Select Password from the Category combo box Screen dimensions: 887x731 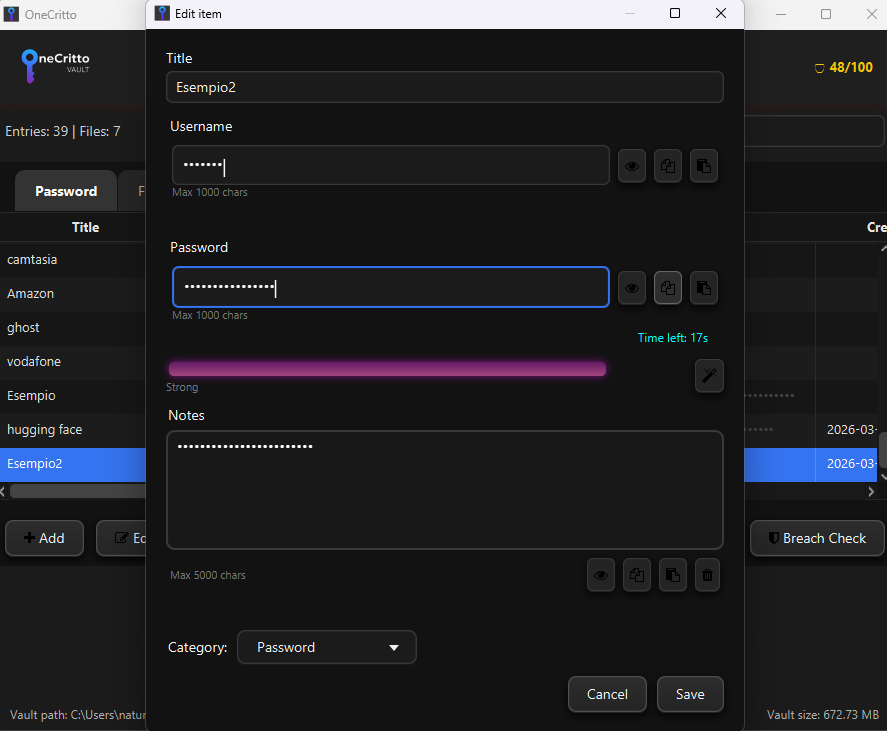click(326, 647)
